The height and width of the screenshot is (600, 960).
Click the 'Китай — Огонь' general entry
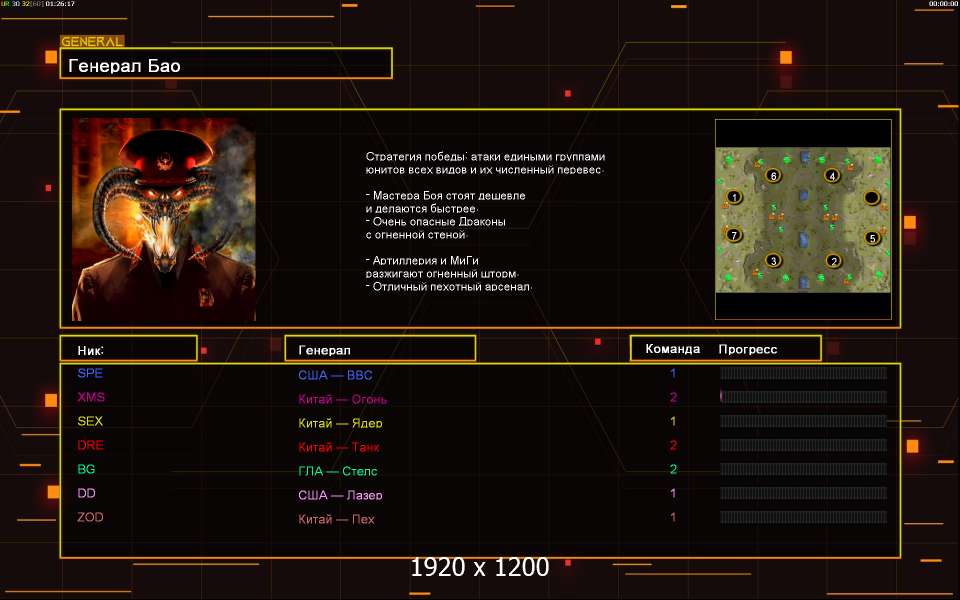342,399
